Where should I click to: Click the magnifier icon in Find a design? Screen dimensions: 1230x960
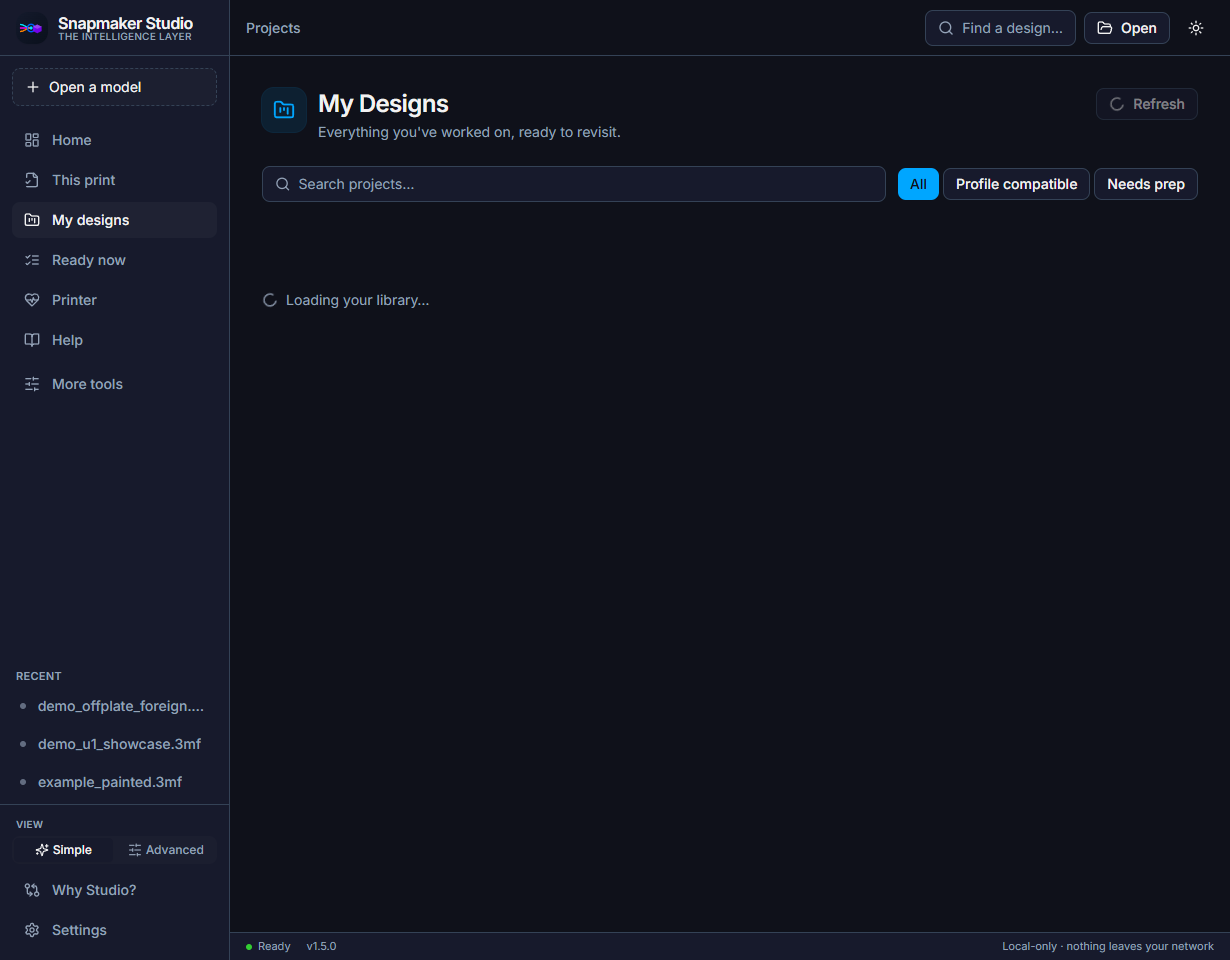click(x=946, y=28)
